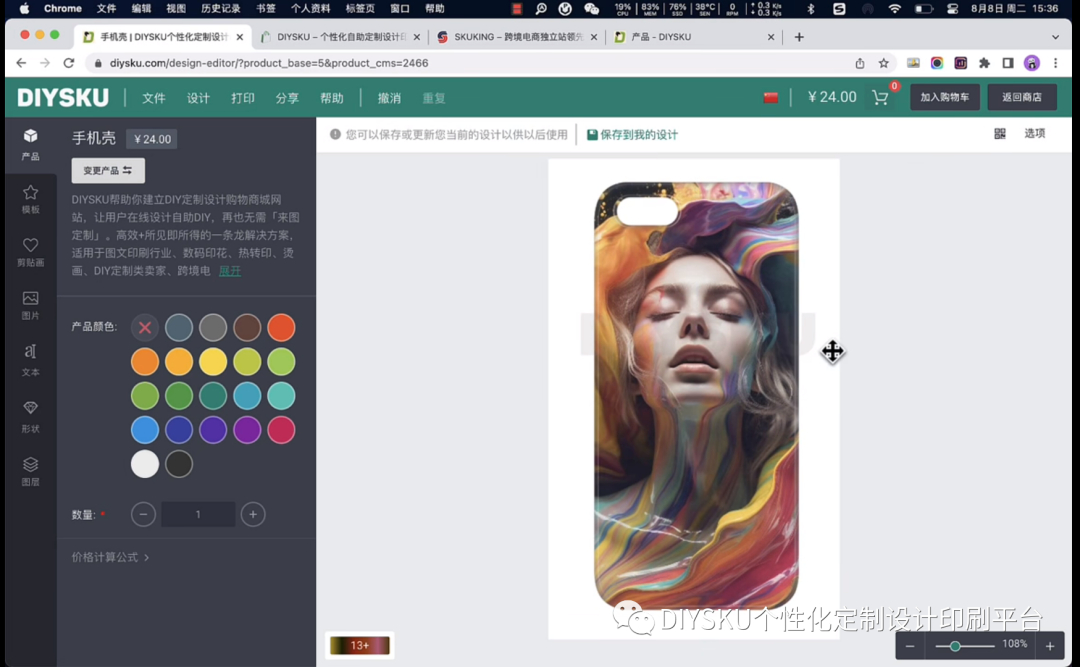The image size is (1080, 667).
Task: Click the Chrome profile avatar icon
Action: [1031, 63]
